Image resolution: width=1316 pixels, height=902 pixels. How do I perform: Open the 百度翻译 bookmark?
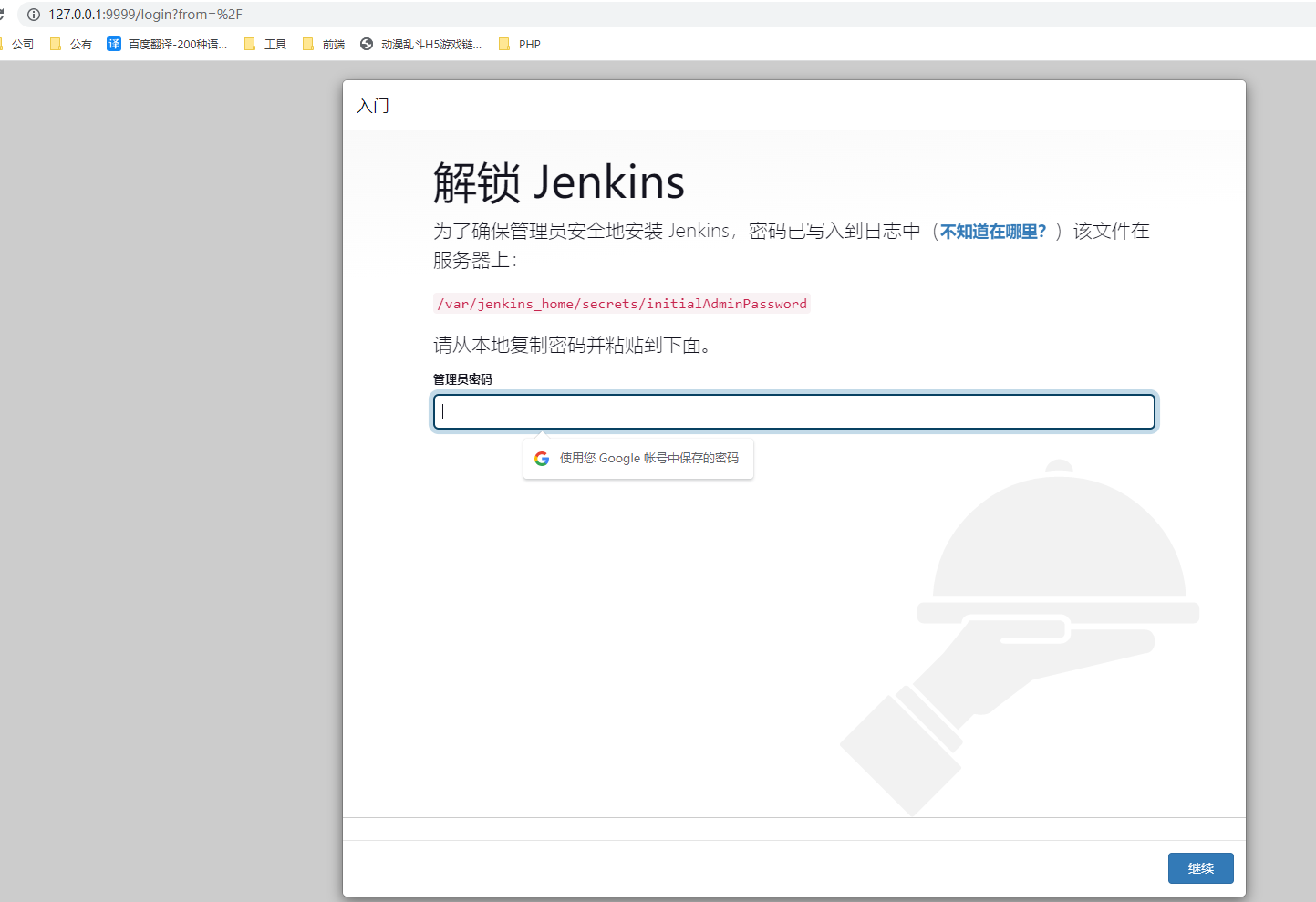[x=168, y=44]
